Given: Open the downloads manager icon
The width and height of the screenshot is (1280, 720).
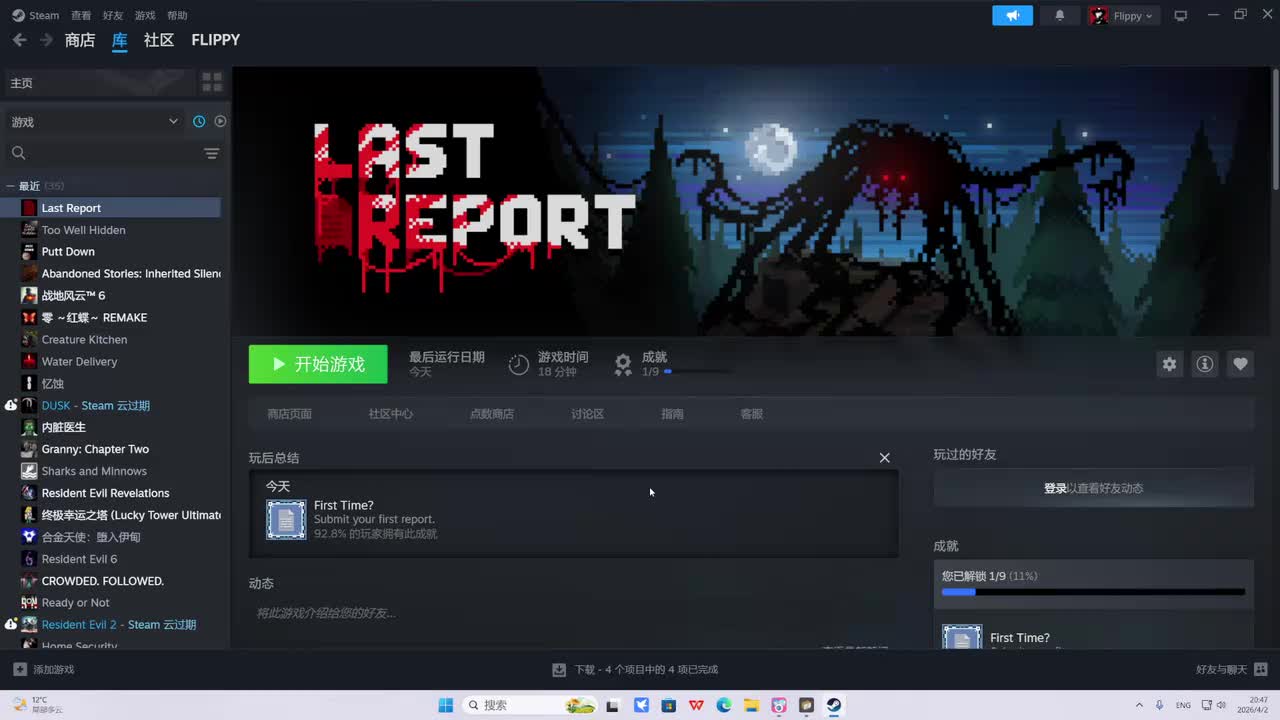Looking at the screenshot, I should click(559, 669).
